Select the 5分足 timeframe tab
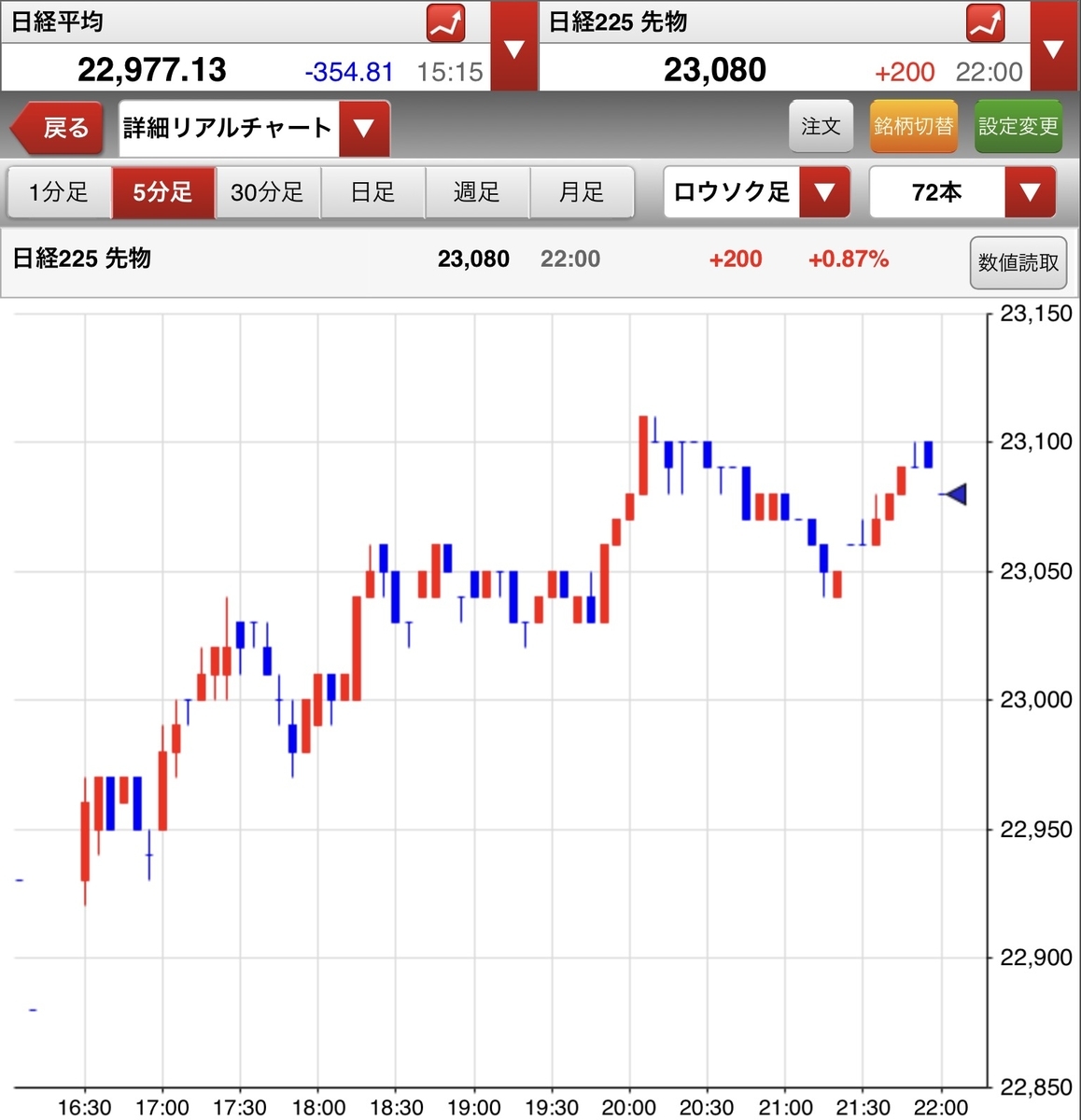The height and width of the screenshot is (1120, 1081). [163, 193]
